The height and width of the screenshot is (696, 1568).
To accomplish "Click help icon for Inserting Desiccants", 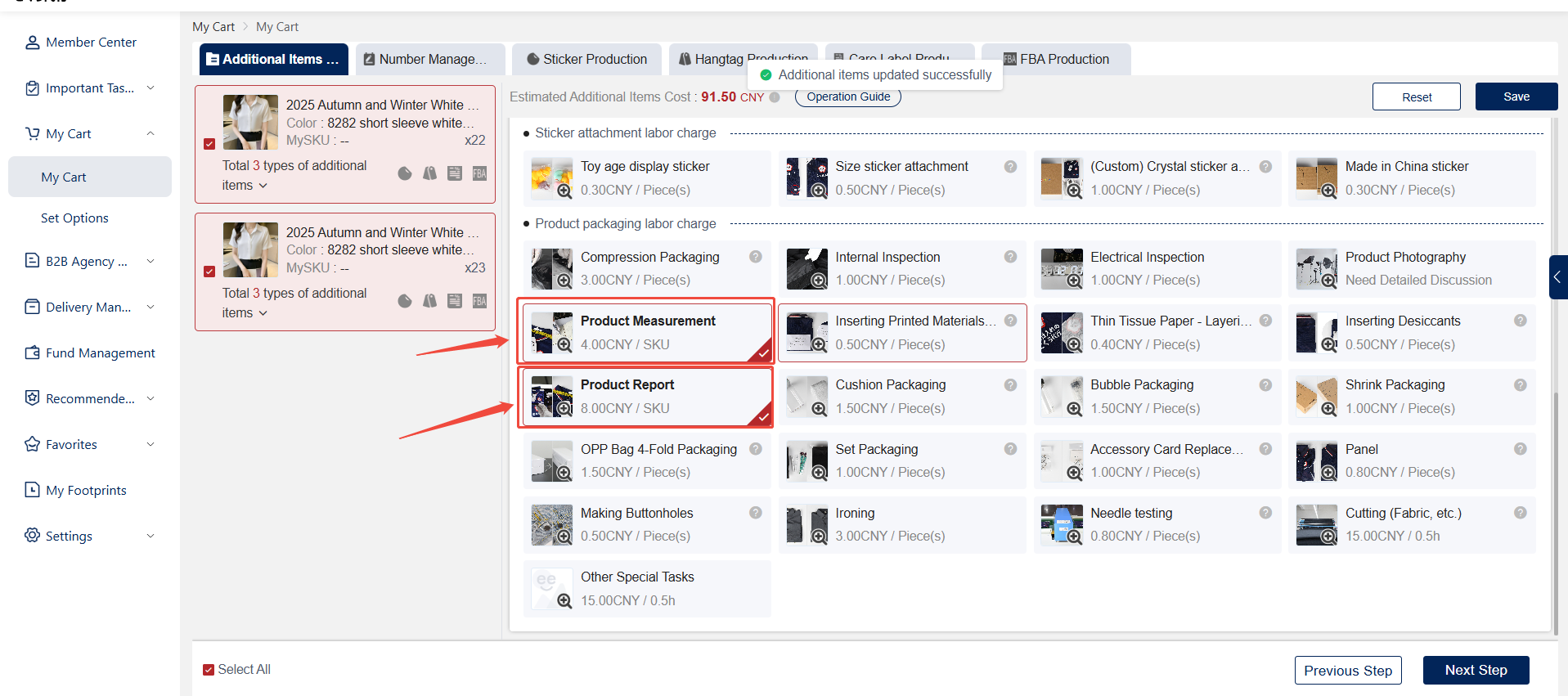I will tap(1521, 321).
